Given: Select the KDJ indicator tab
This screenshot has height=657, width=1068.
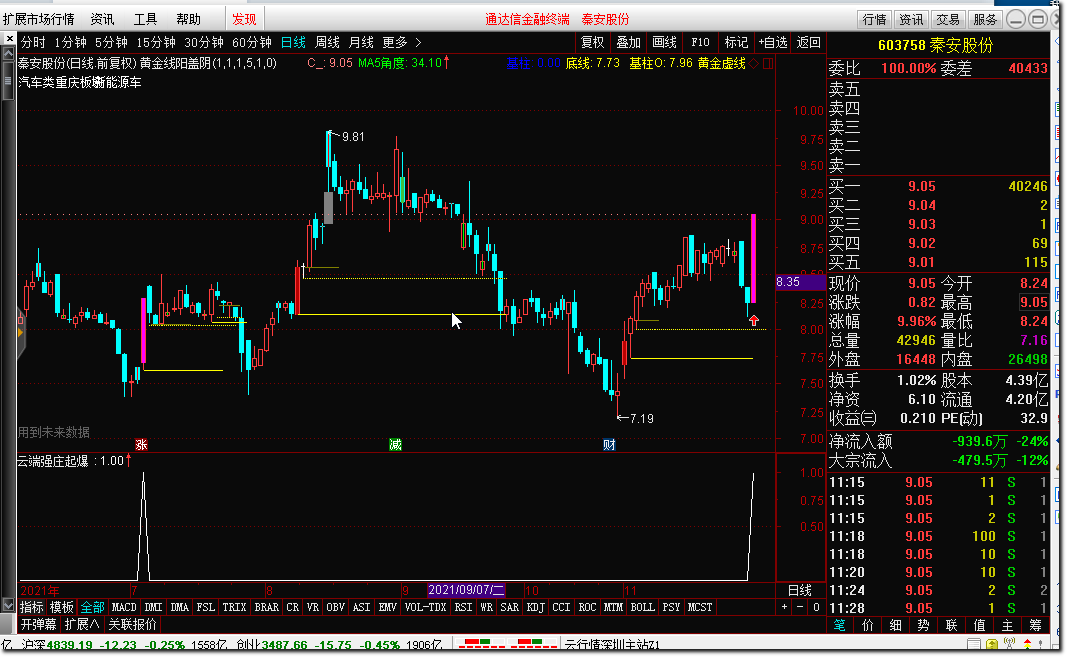Looking at the screenshot, I should point(536,607).
